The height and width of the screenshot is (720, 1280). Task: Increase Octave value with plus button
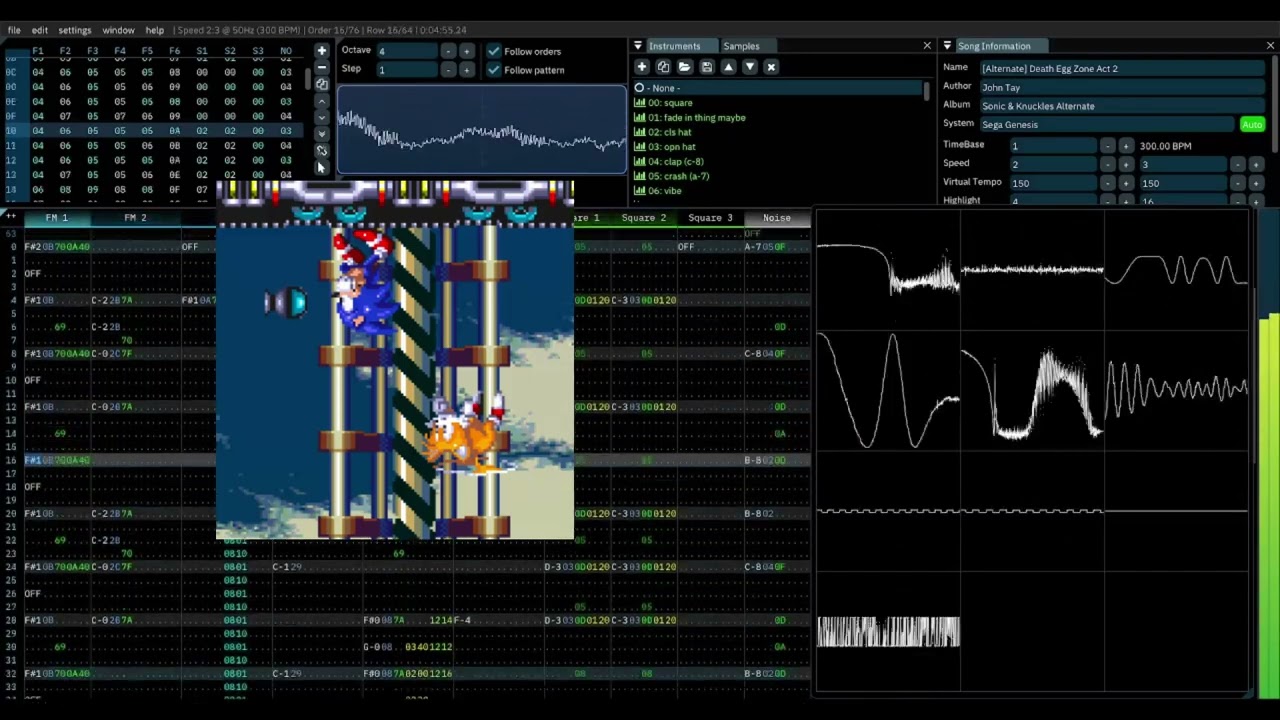tap(466, 51)
